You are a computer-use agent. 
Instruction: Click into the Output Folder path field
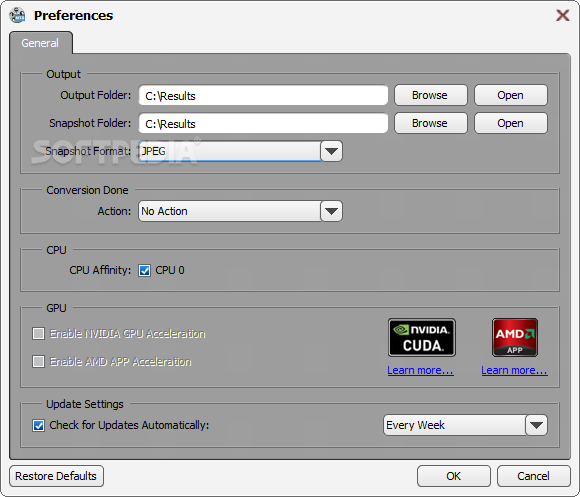point(263,95)
